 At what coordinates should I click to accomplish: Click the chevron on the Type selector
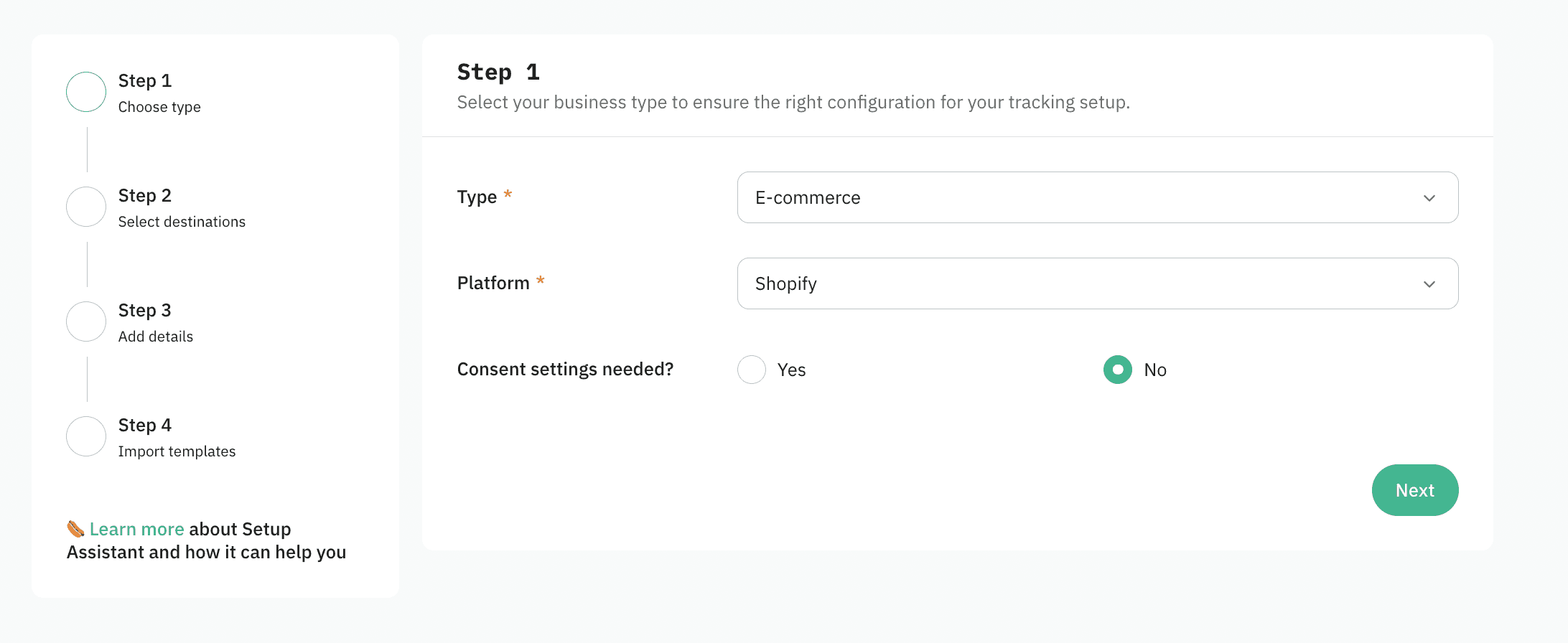click(1429, 197)
